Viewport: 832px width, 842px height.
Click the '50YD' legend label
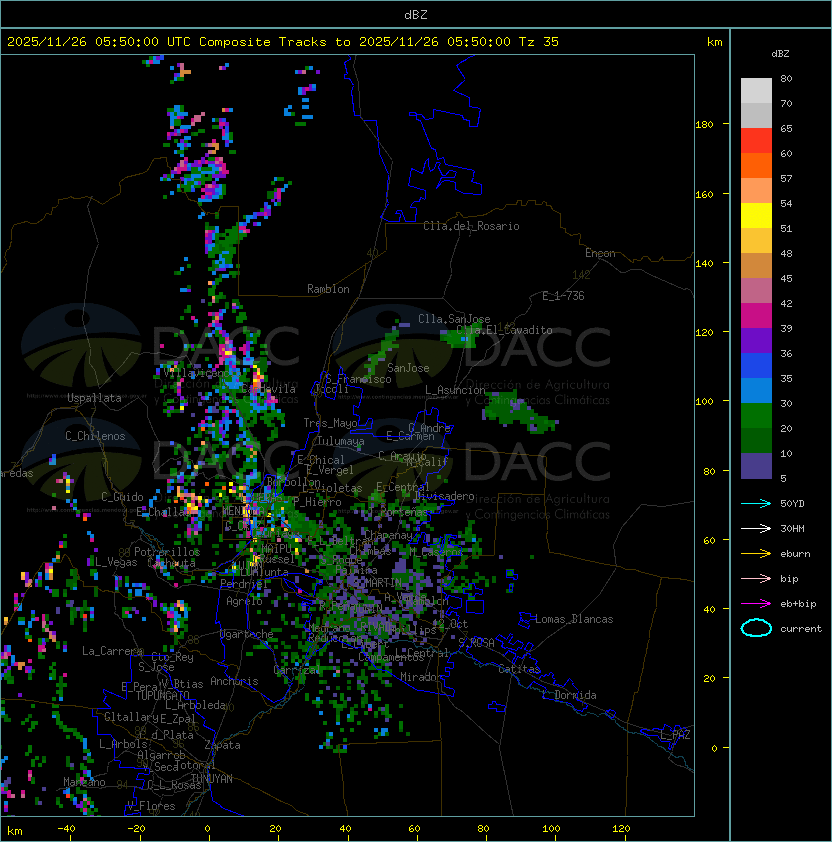[792, 503]
